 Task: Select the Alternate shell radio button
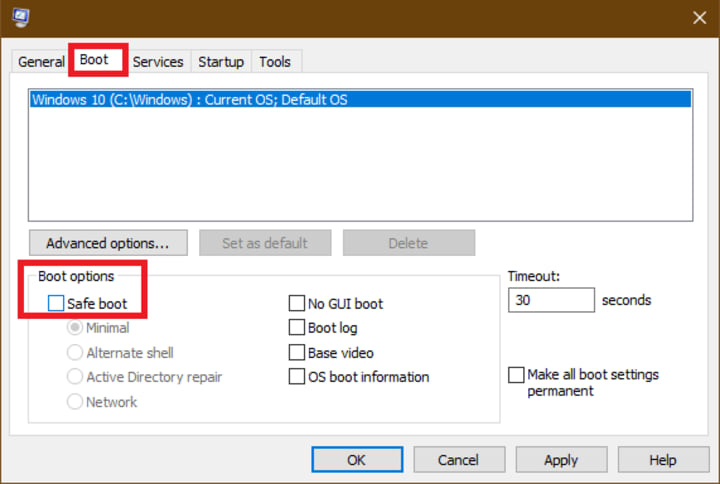(x=75, y=353)
